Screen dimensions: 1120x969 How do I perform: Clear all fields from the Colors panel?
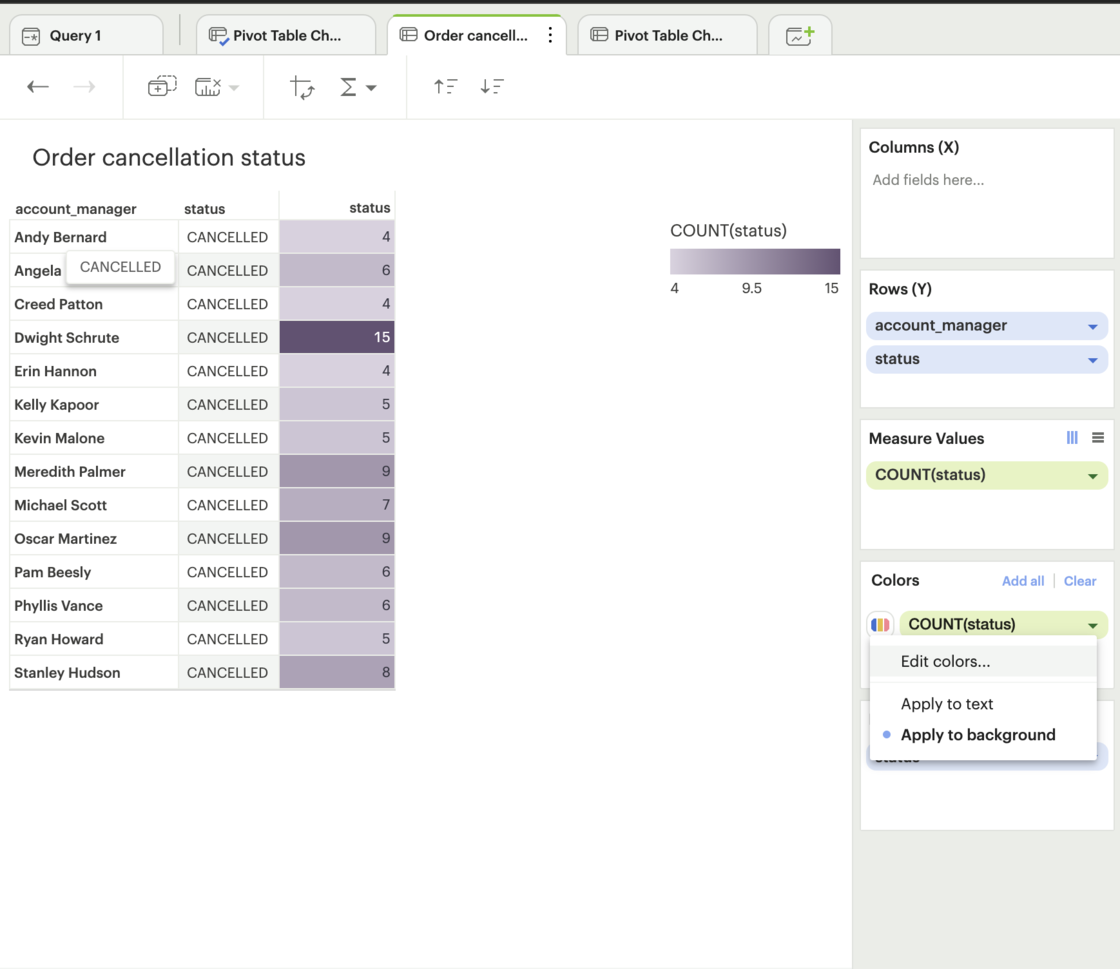(x=1080, y=581)
